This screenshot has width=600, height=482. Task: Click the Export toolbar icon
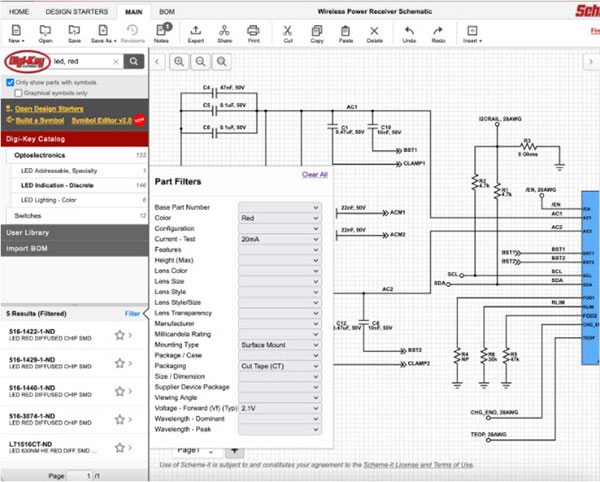tap(195, 32)
